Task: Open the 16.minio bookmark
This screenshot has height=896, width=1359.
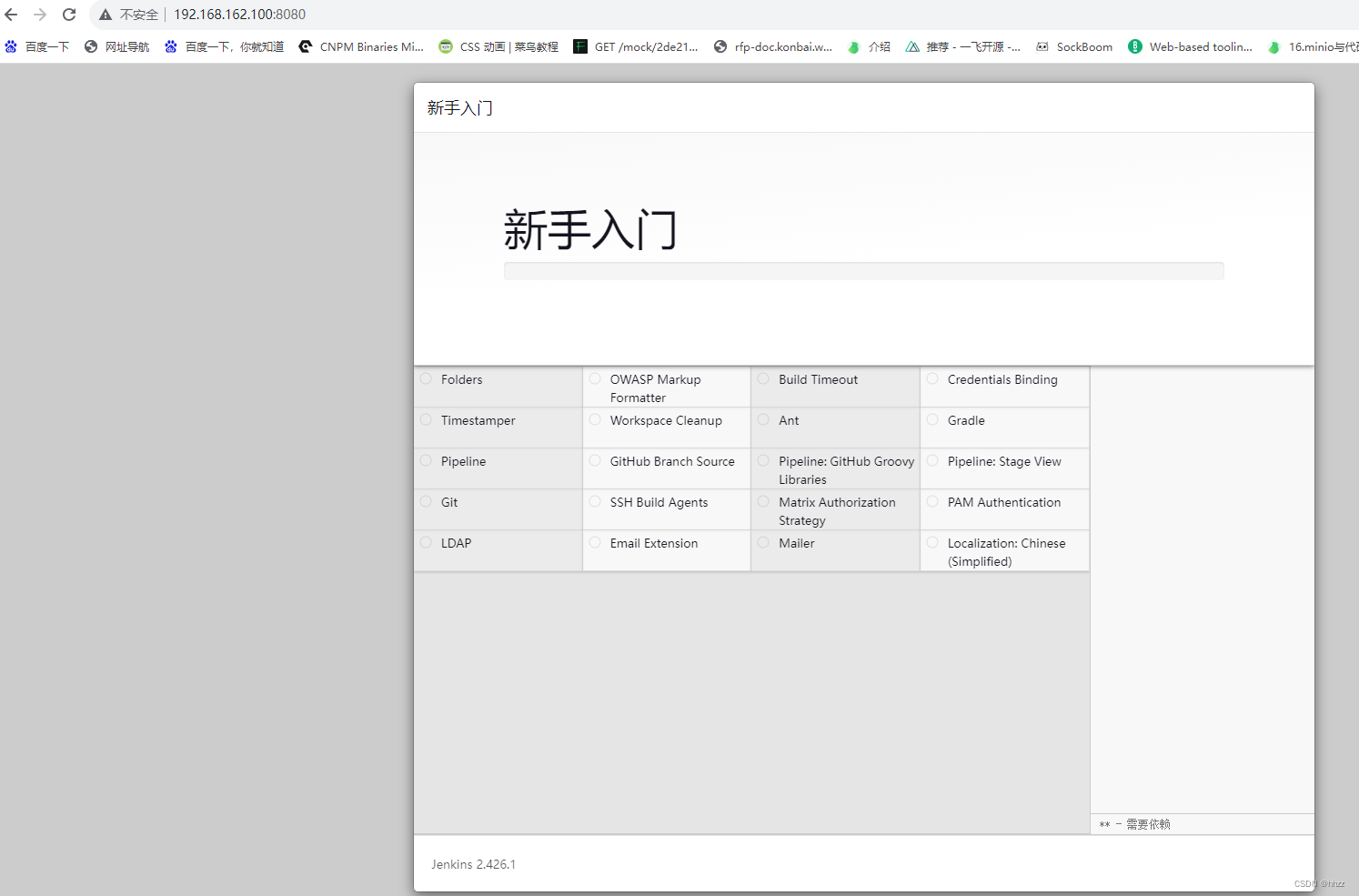Action: (x=1313, y=46)
